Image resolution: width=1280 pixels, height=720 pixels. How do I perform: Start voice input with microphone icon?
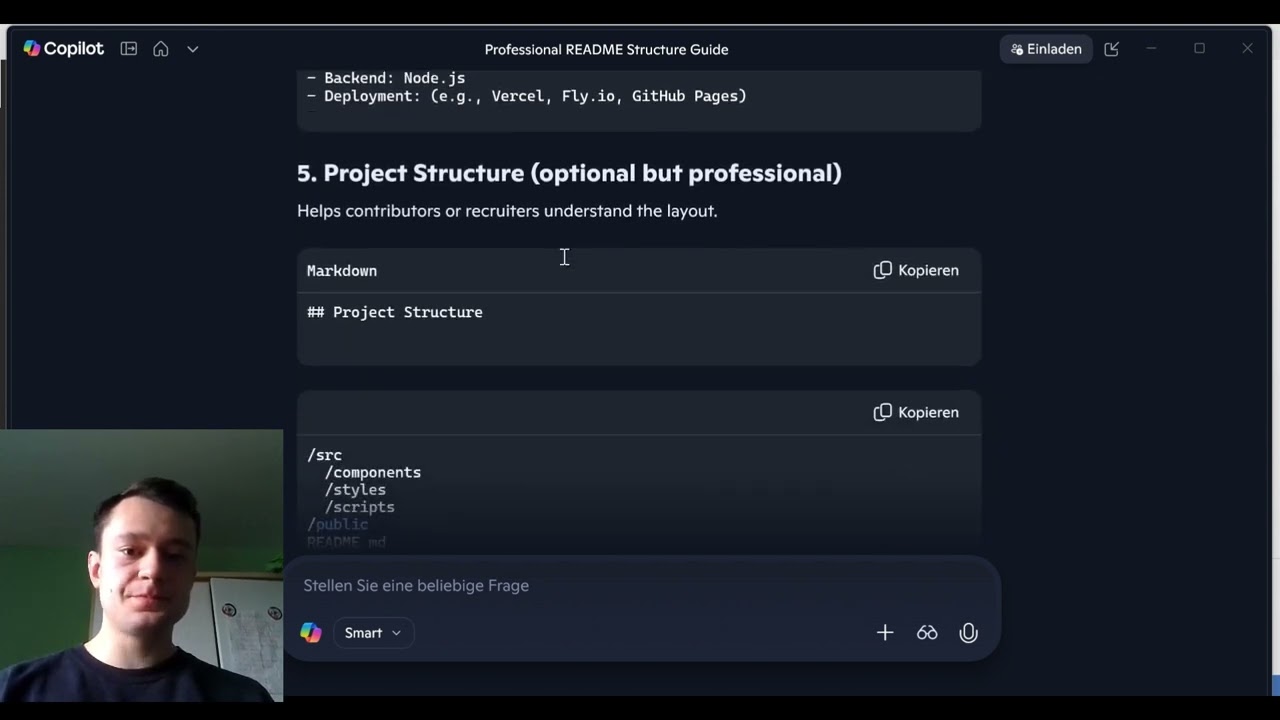coord(968,633)
